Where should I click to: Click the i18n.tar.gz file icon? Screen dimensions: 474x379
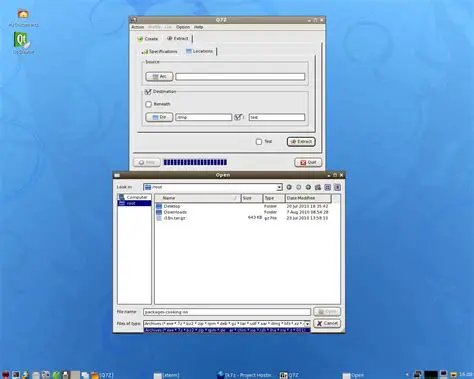coord(159,218)
